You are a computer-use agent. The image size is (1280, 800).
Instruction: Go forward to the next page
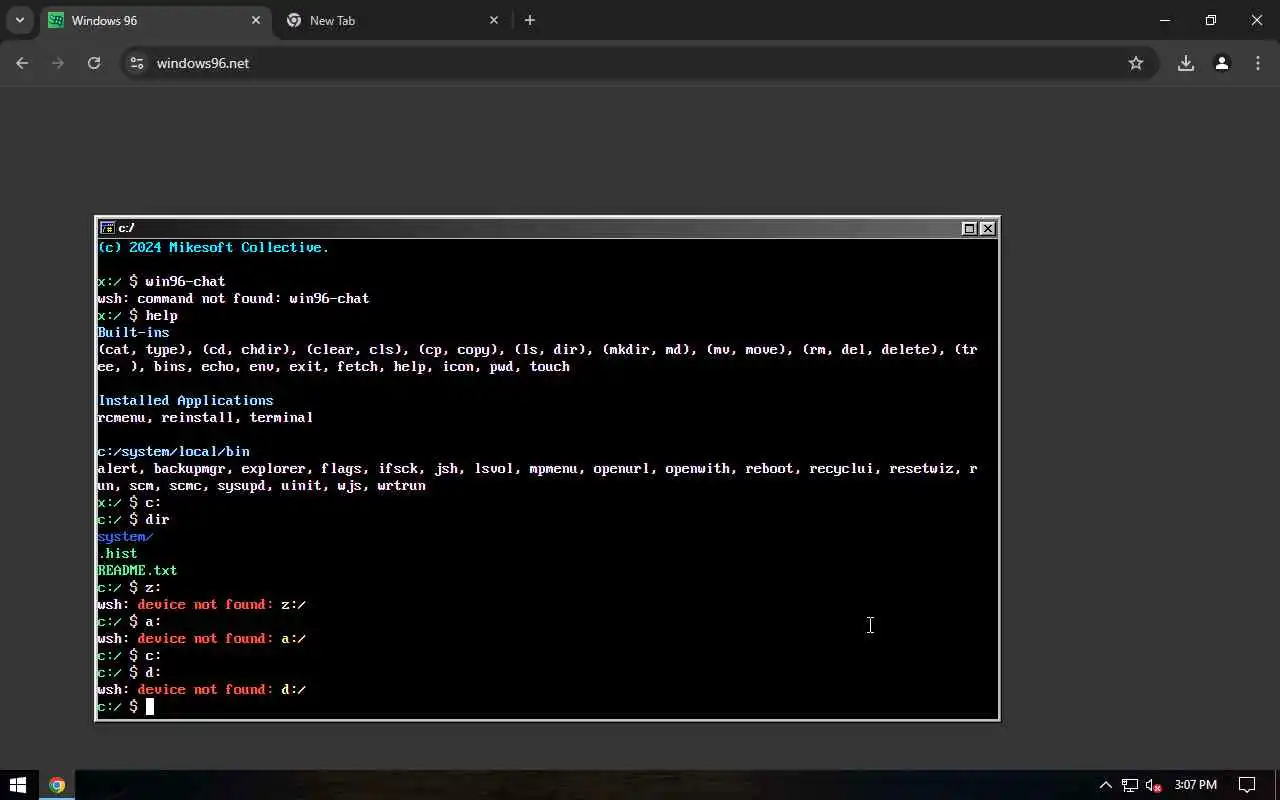click(58, 63)
